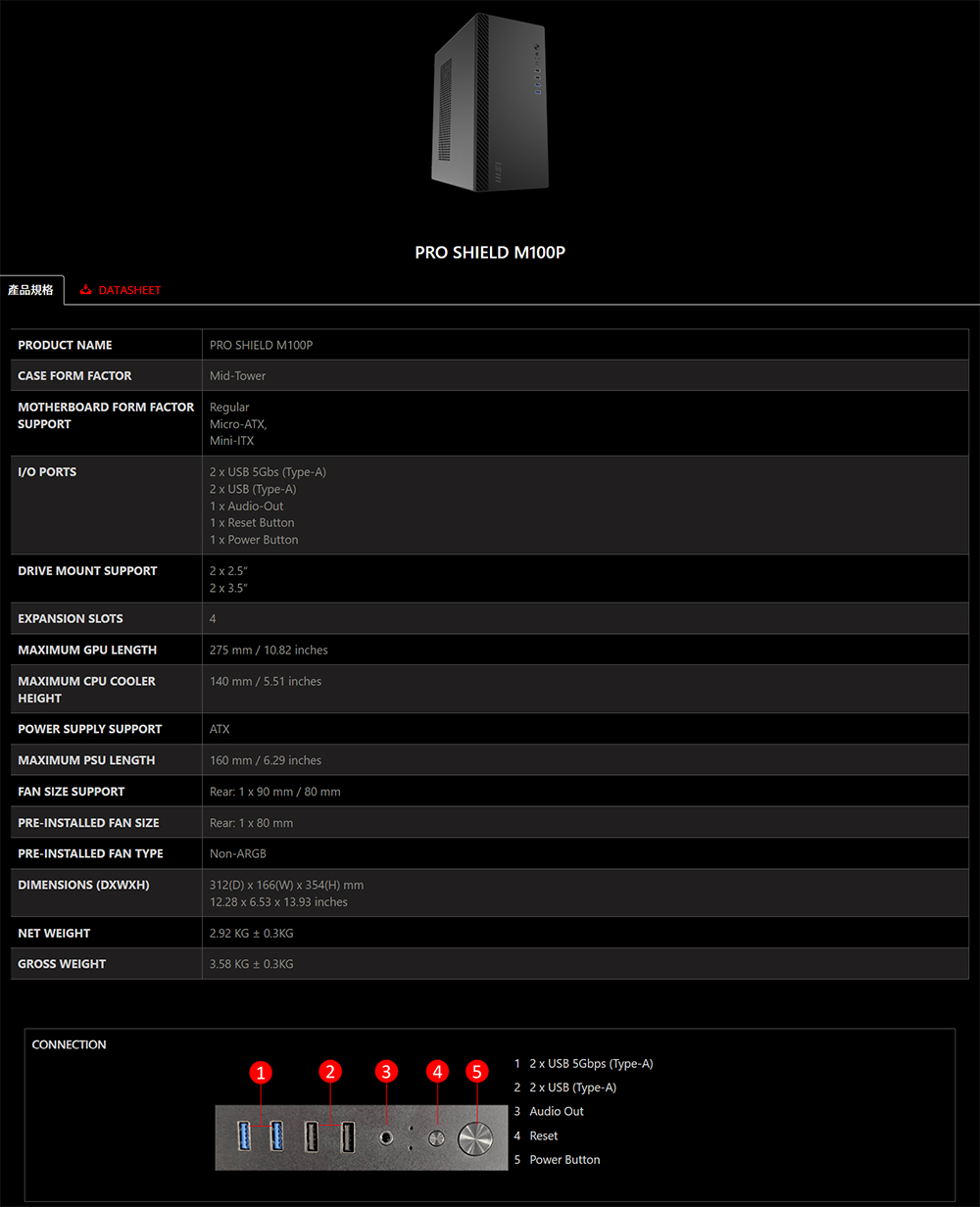Click the audio out jack image
Screen dimensions: 980x1207
pyautogui.click(x=387, y=1138)
